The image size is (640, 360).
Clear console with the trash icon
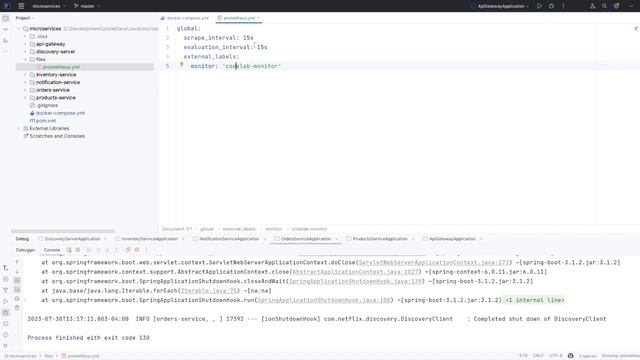[x=17, y=308]
